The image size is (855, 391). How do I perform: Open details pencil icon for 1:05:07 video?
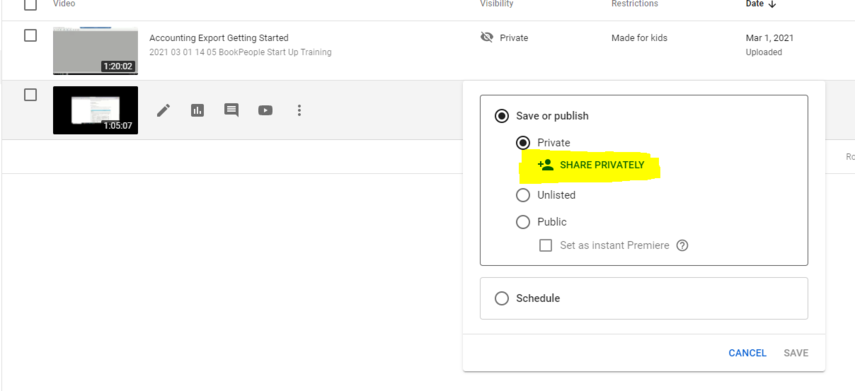point(163,110)
